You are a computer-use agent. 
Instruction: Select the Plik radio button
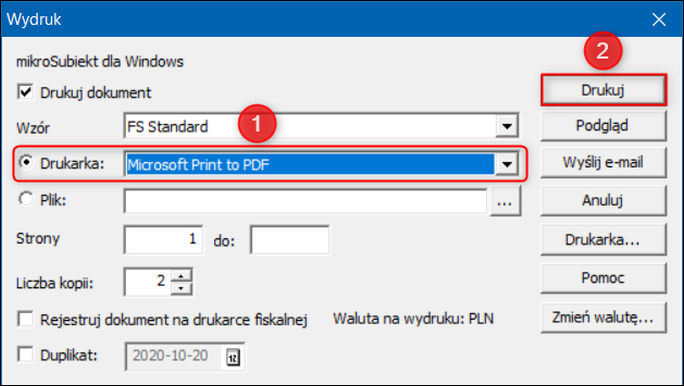(26, 199)
